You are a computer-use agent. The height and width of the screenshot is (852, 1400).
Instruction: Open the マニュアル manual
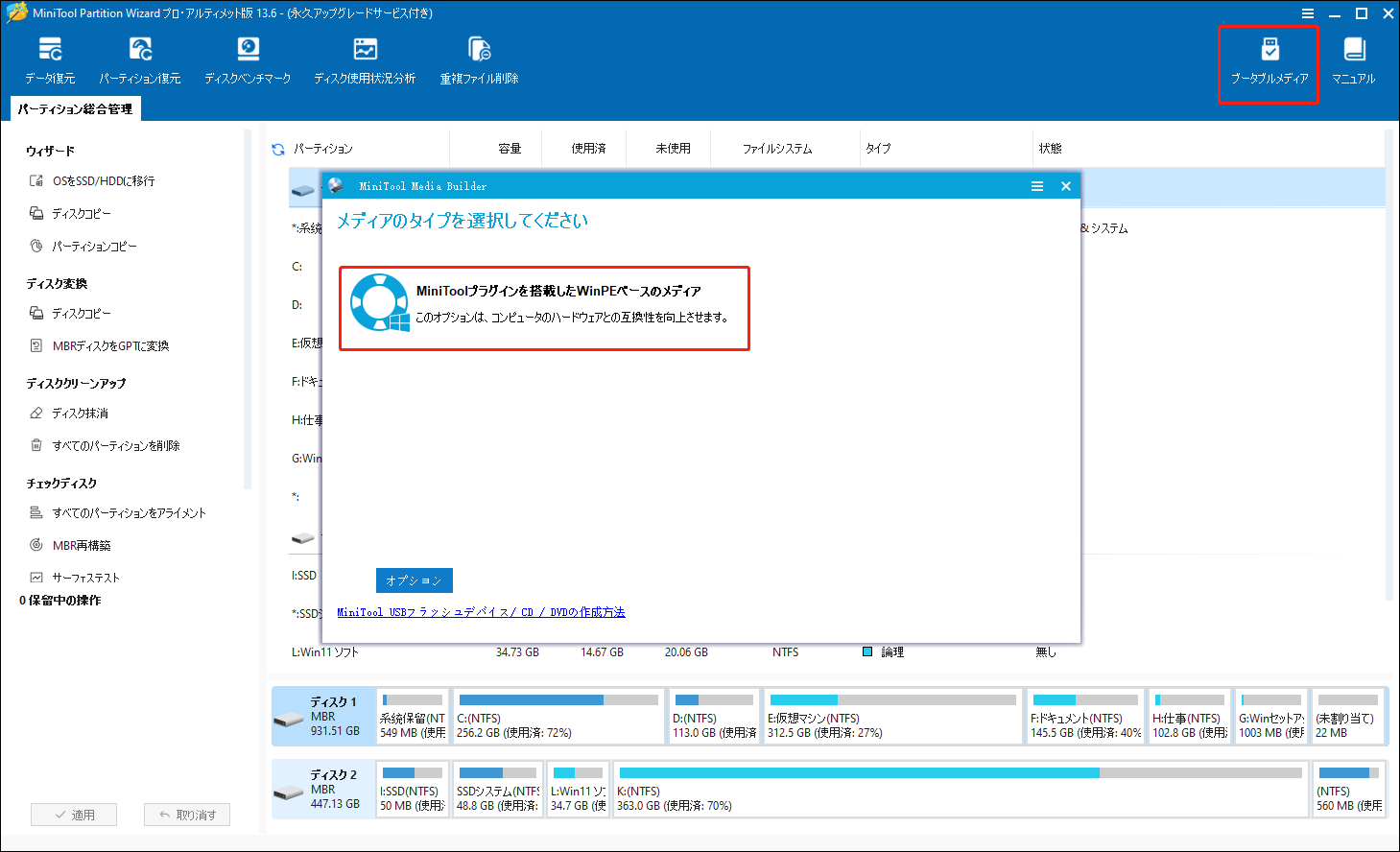tap(1354, 60)
